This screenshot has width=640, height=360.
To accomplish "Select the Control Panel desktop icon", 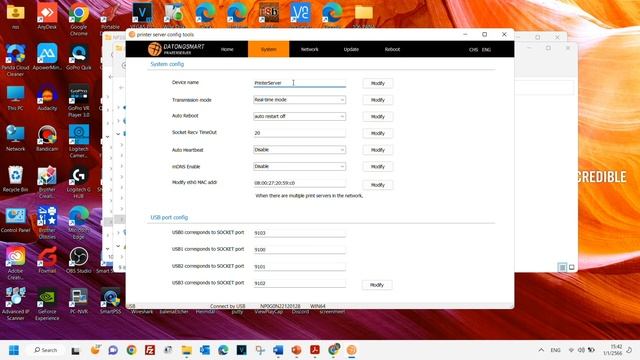I will pos(16,220).
